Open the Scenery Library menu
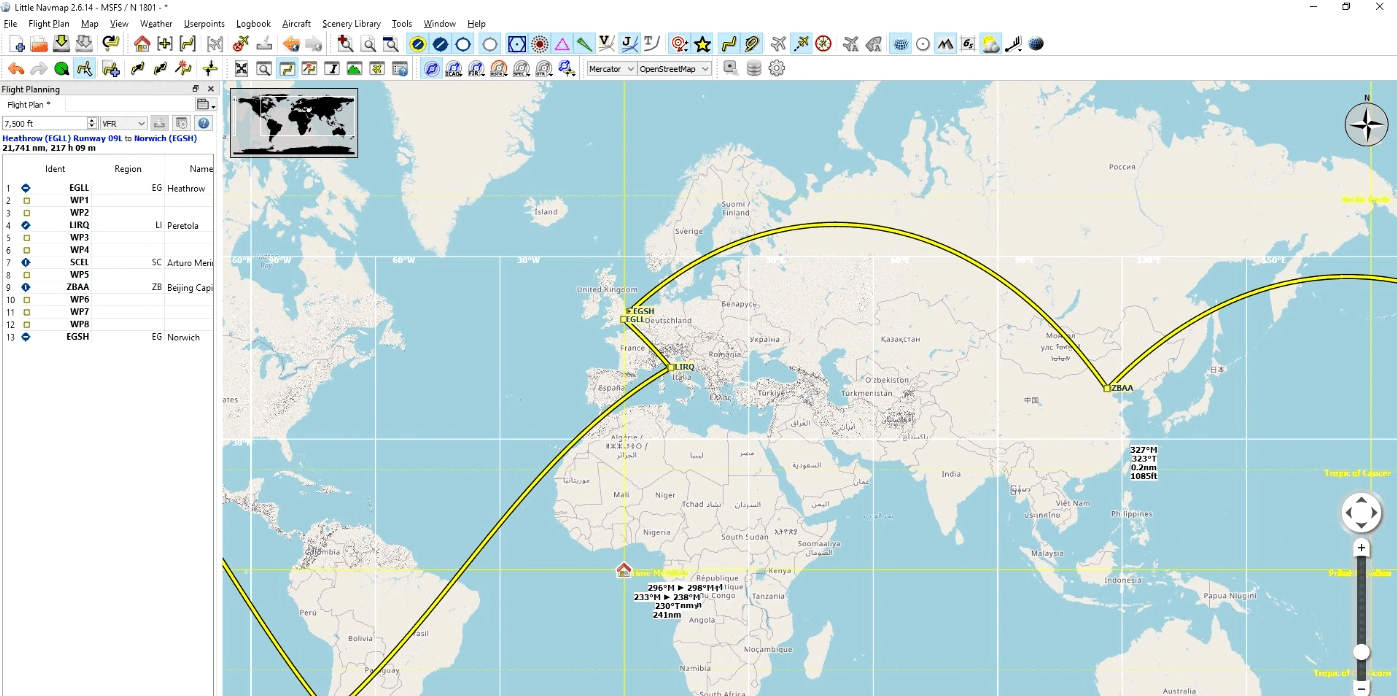1397x696 pixels. (x=351, y=23)
